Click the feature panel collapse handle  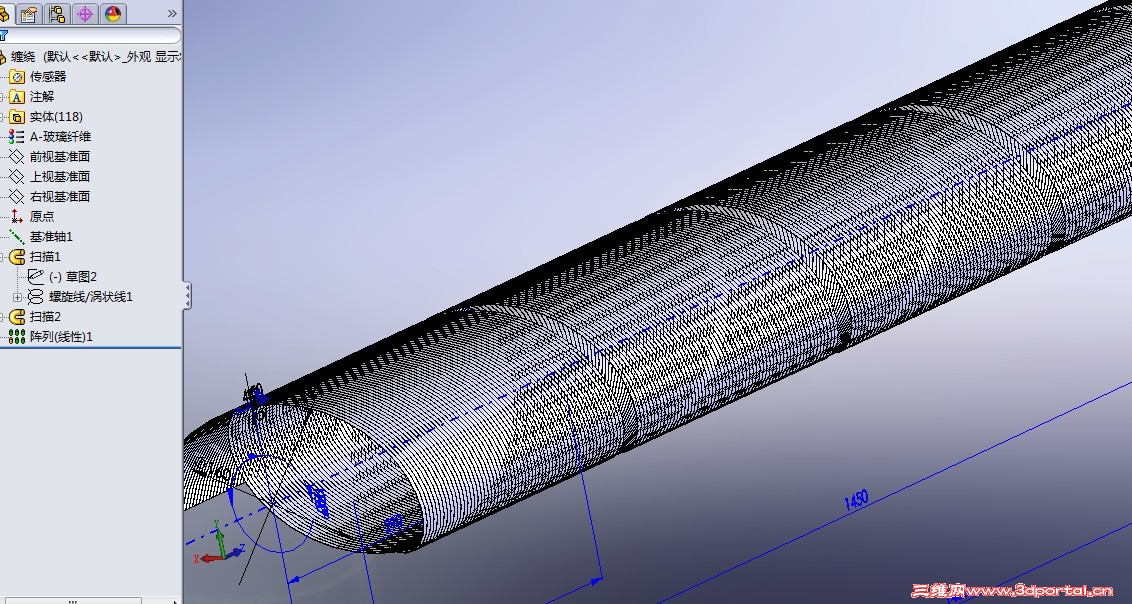(187, 296)
